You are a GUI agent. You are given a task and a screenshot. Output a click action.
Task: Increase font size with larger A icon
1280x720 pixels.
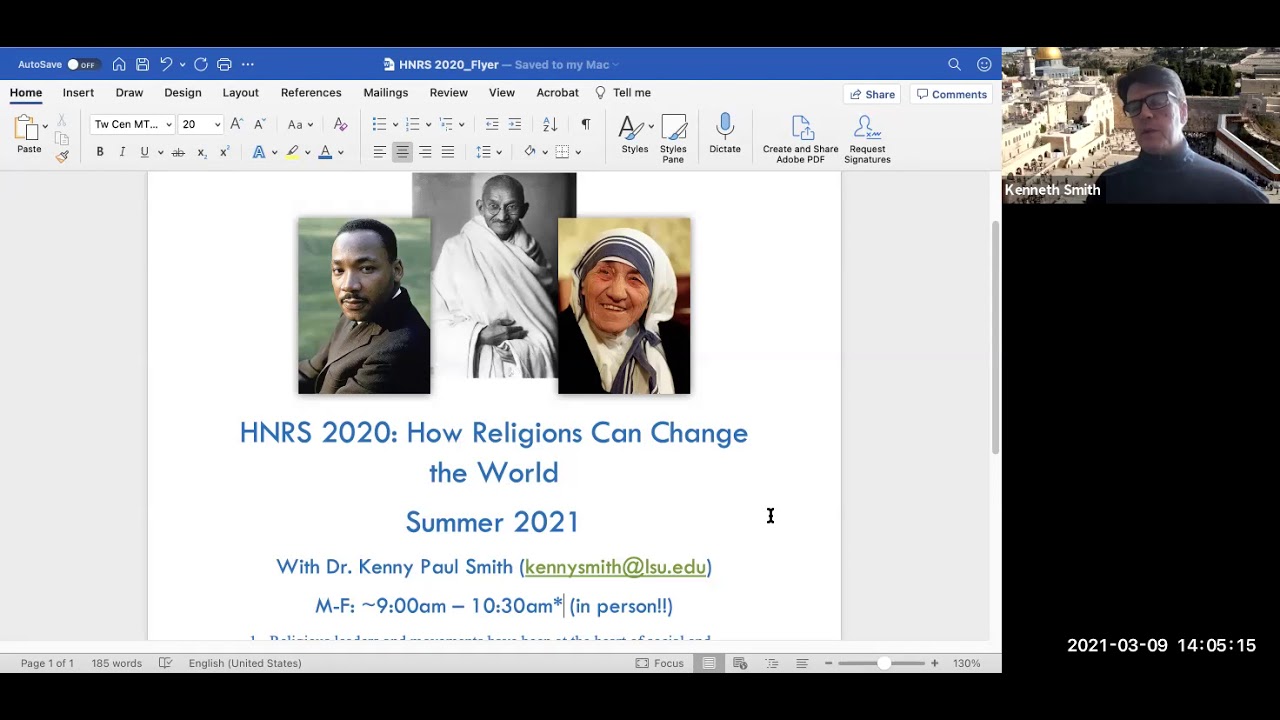[237, 124]
